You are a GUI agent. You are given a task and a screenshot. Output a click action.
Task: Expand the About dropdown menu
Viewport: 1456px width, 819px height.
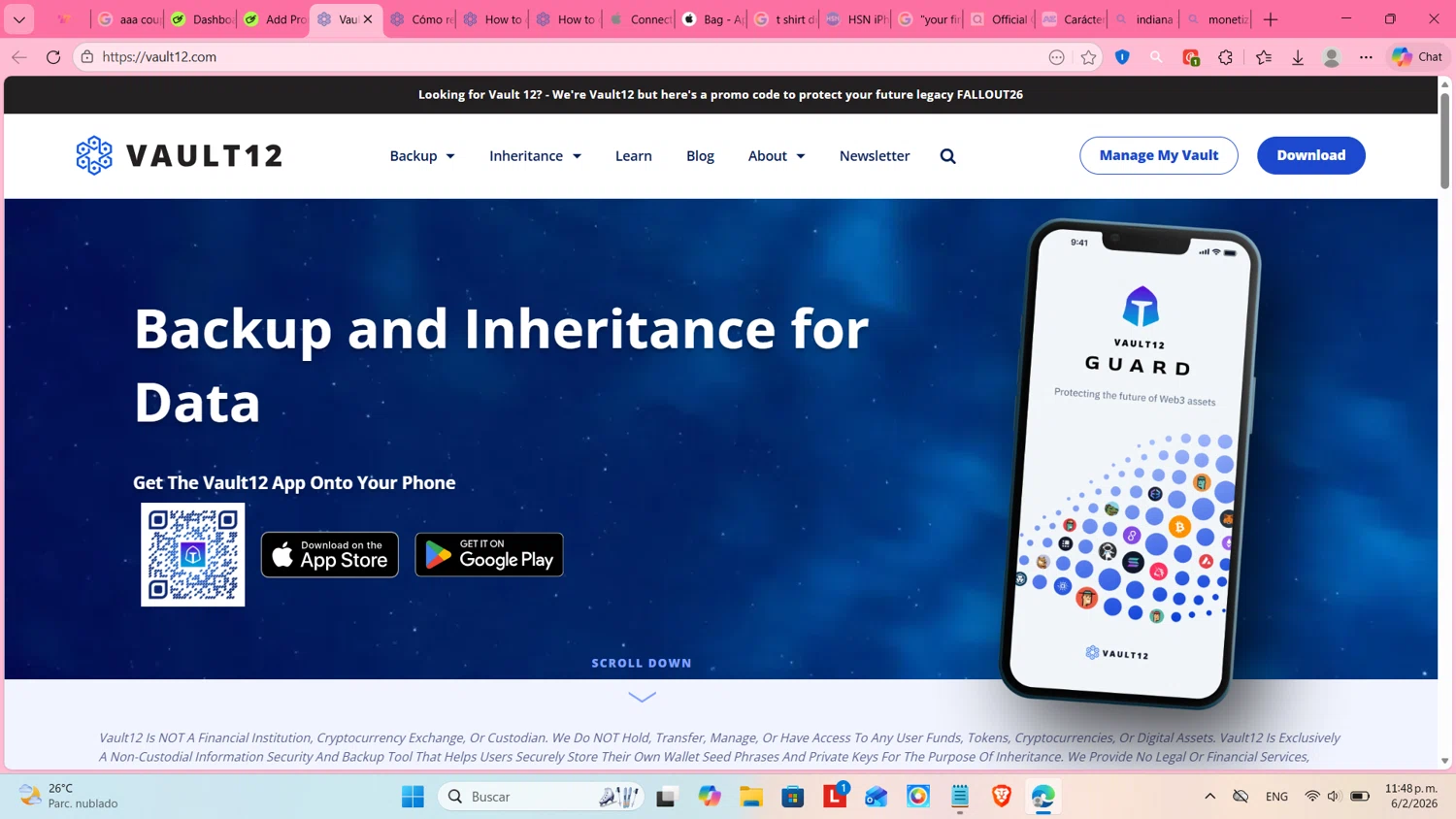coord(777,155)
